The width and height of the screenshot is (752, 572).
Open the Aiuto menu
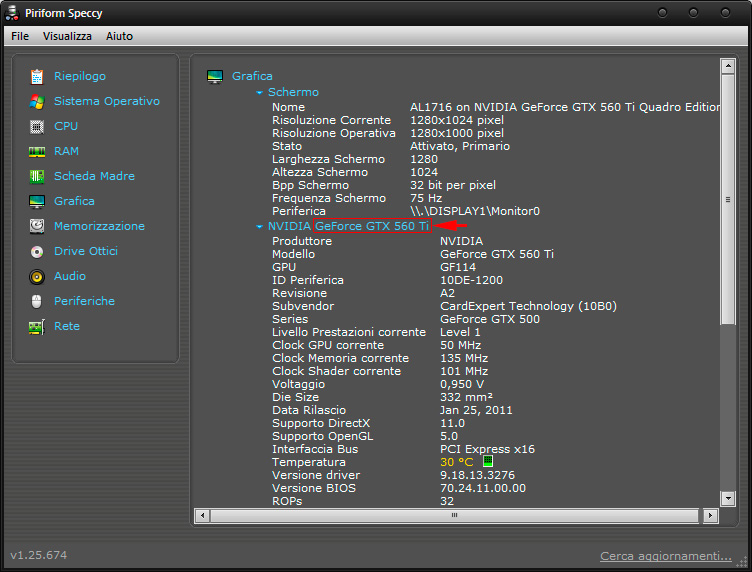pos(119,36)
